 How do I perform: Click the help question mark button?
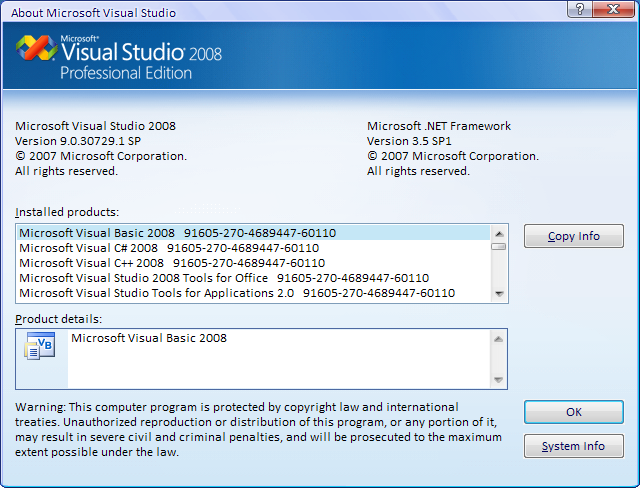pos(580,9)
